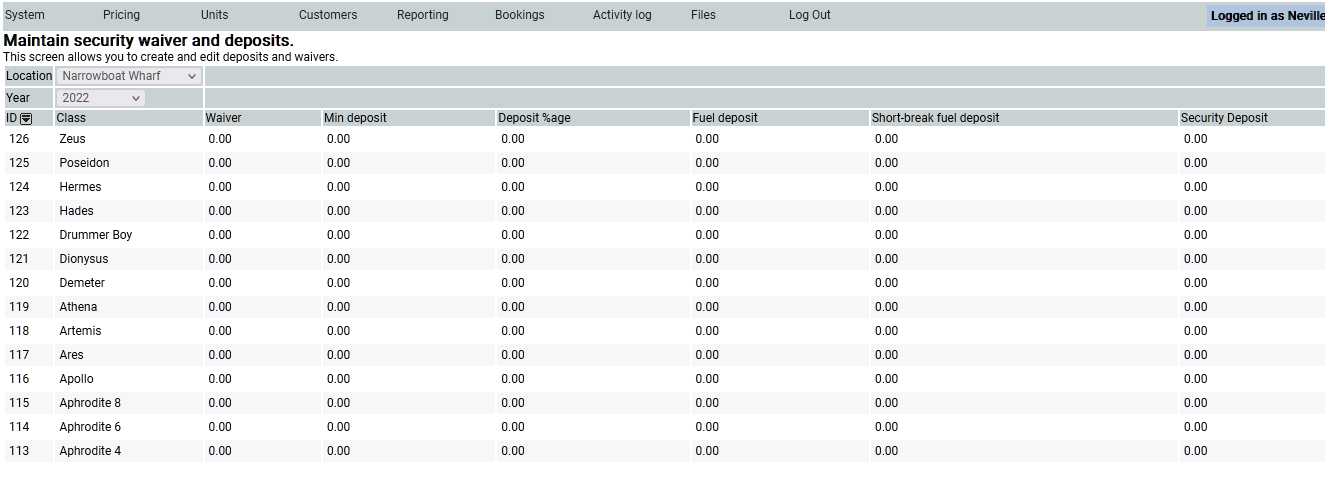Open the System menu

(x=25, y=15)
